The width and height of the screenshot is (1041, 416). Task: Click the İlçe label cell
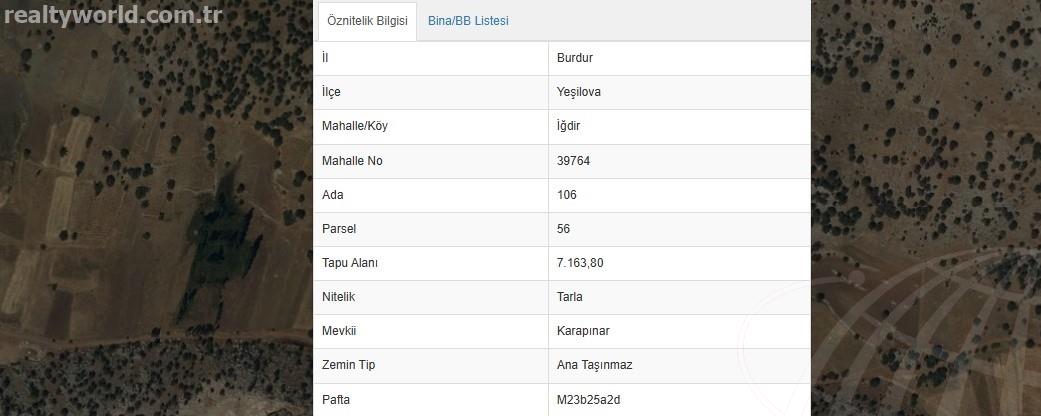pyautogui.click(x=431, y=92)
